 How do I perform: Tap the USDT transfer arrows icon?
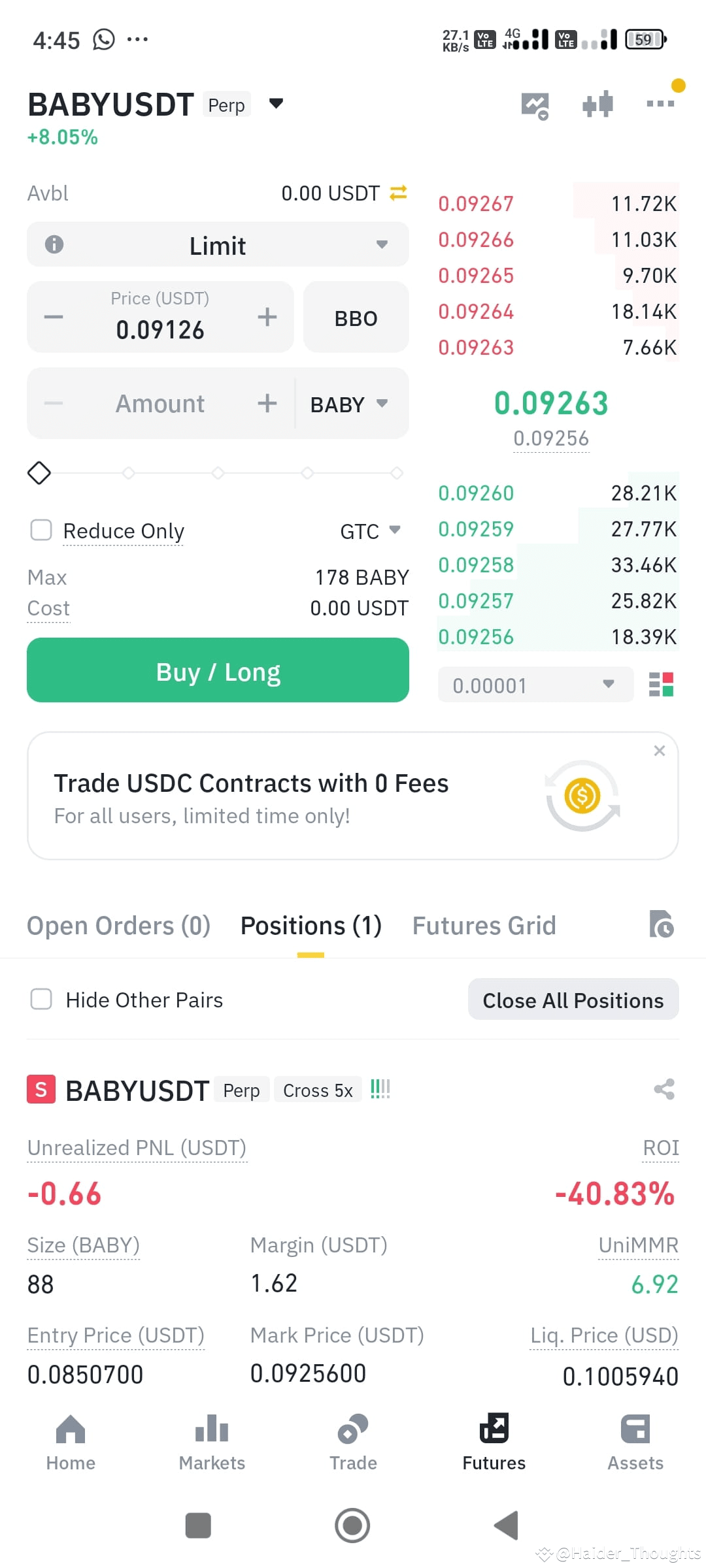[398, 193]
